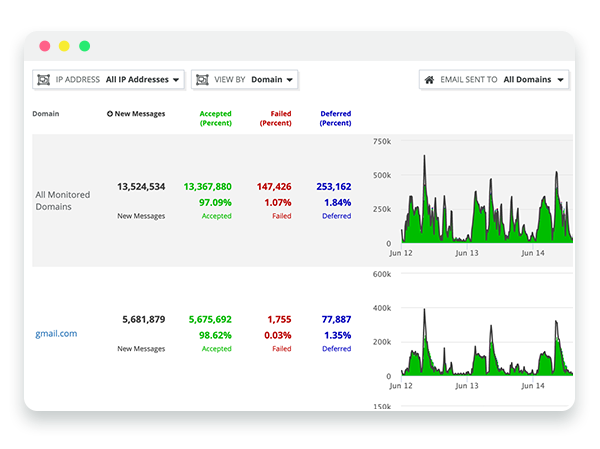Screen dimensions: 600x449
Task: Click the sort icon next to New Messages
Action: [x=110, y=114]
